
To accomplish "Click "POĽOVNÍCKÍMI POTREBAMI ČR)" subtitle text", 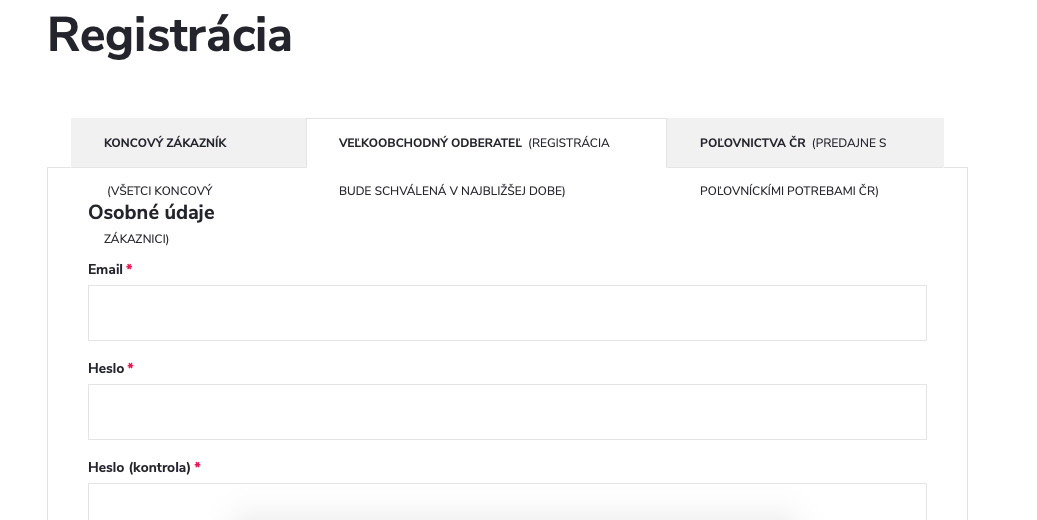I will pos(789,191).
